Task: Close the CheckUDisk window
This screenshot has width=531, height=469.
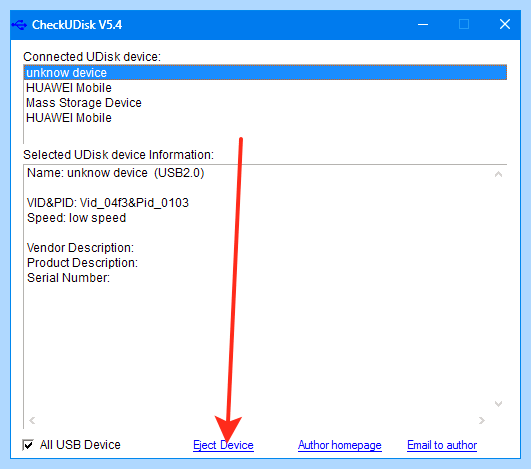Action: click(505, 24)
